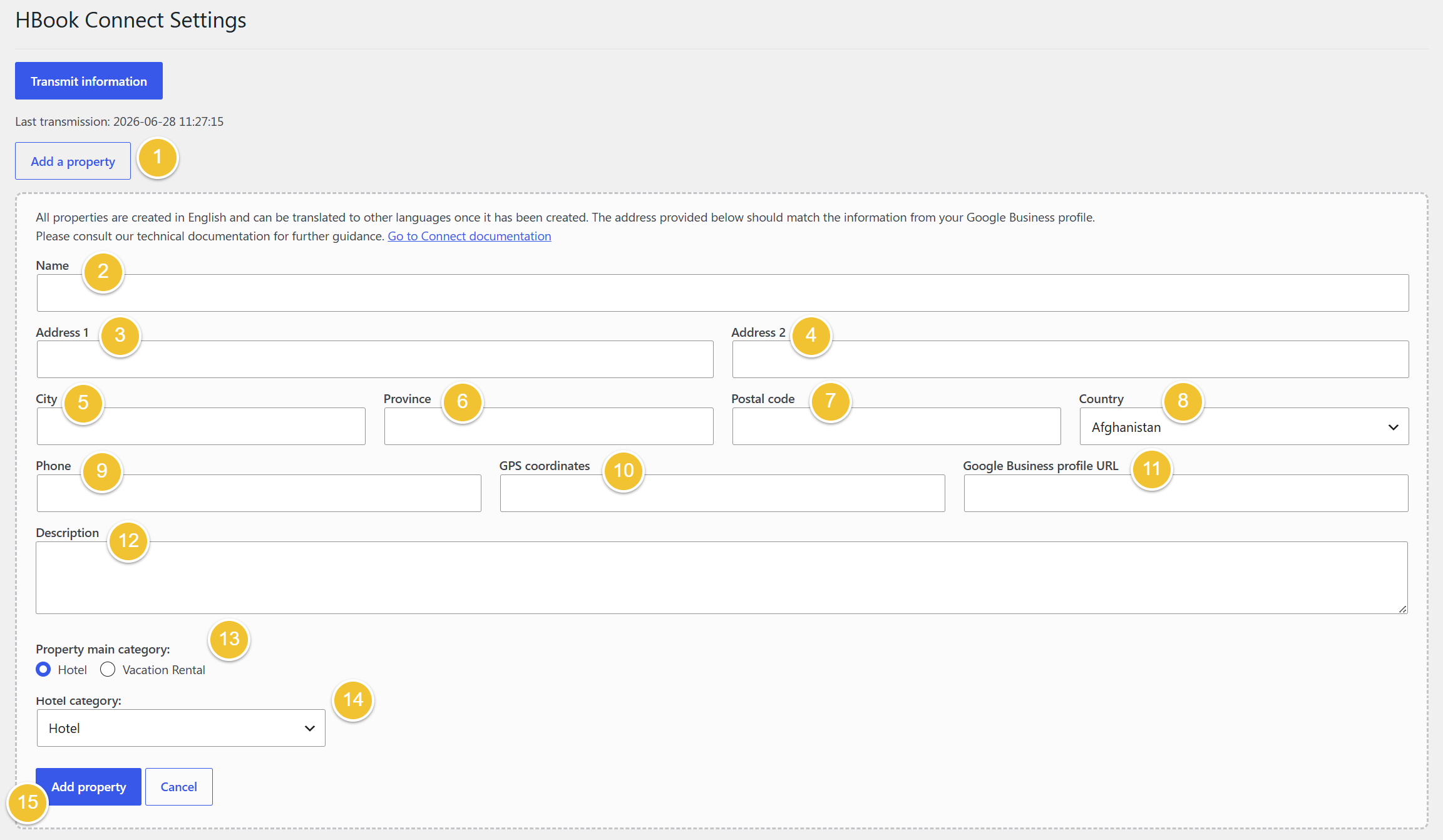Open the Country dropdown showing Afghanistan
The width and height of the screenshot is (1443, 840).
1244,426
